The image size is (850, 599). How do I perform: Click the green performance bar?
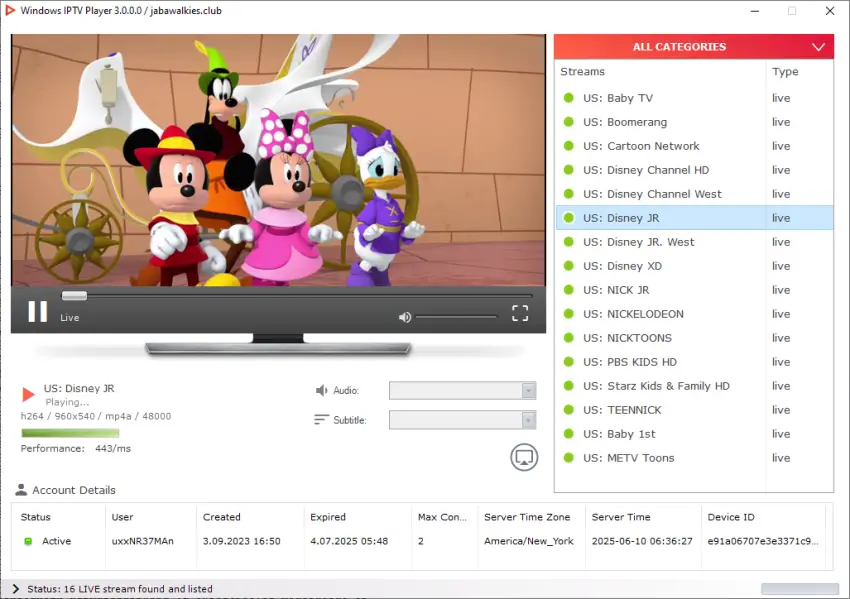(70, 433)
